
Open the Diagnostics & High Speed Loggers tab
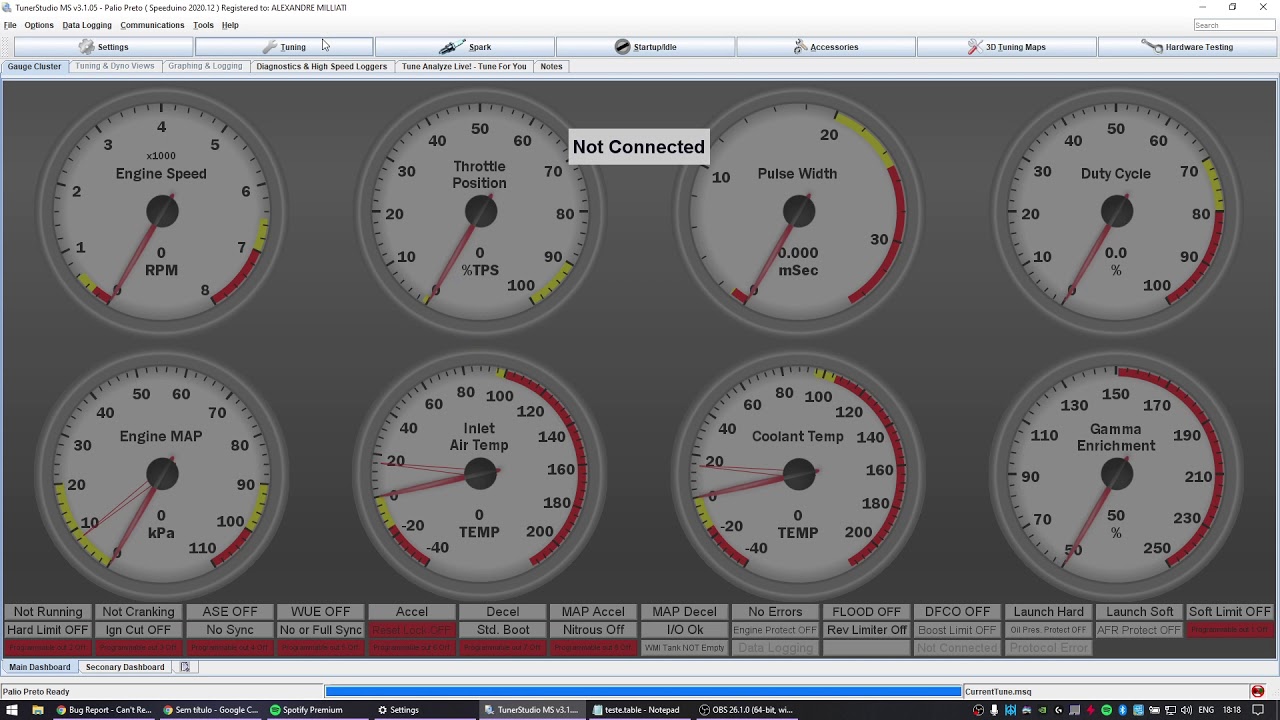point(321,67)
